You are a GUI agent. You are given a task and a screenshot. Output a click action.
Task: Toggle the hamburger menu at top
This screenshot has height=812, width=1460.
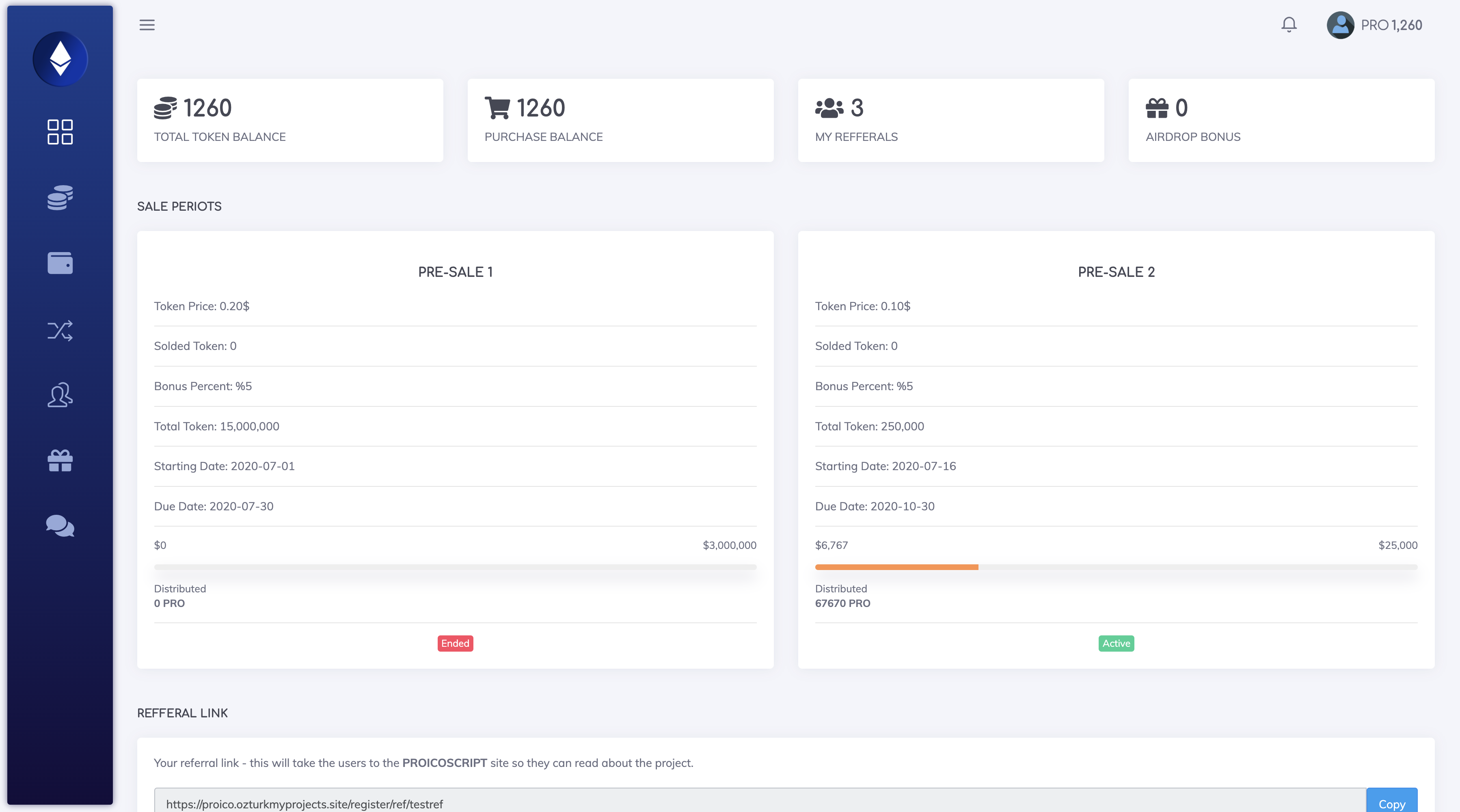pyautogui.click(x=147, y=25)
